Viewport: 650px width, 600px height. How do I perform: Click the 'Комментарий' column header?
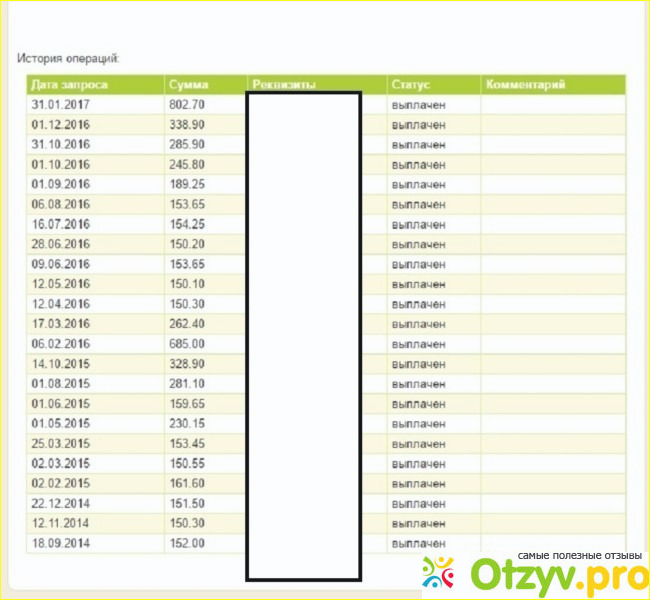526,85
